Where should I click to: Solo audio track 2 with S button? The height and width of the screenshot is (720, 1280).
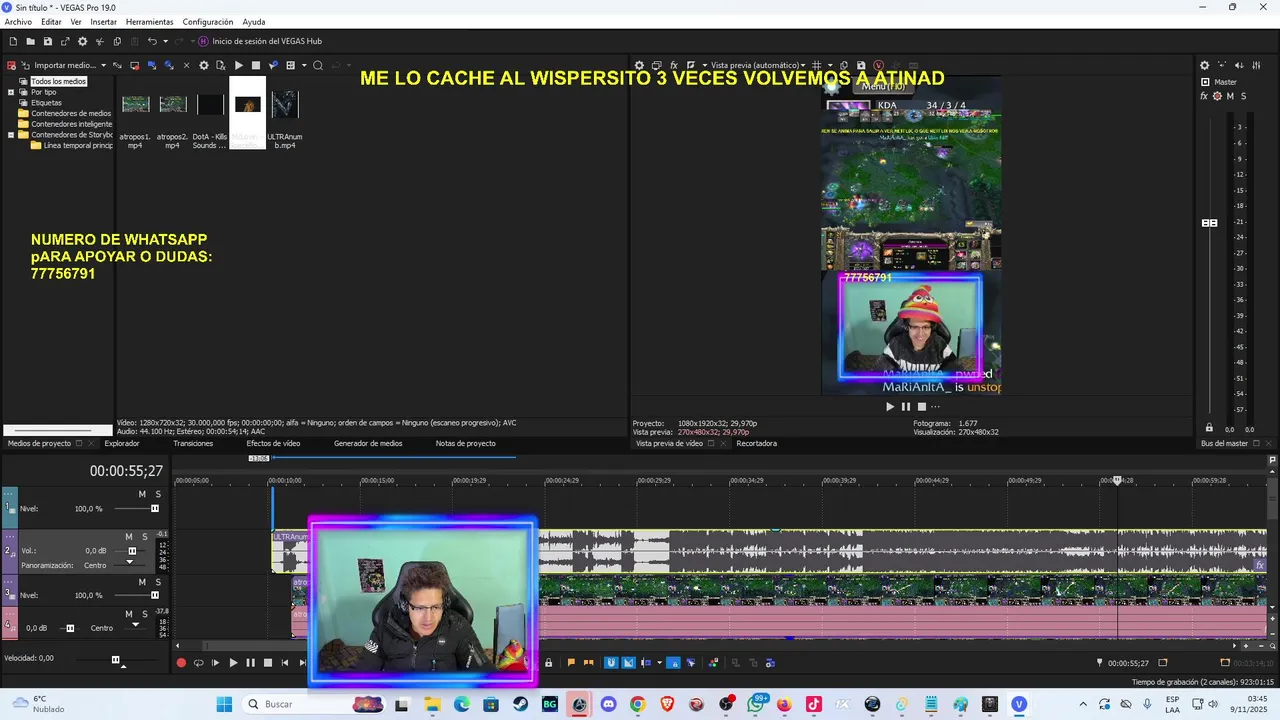pos(144,537)
